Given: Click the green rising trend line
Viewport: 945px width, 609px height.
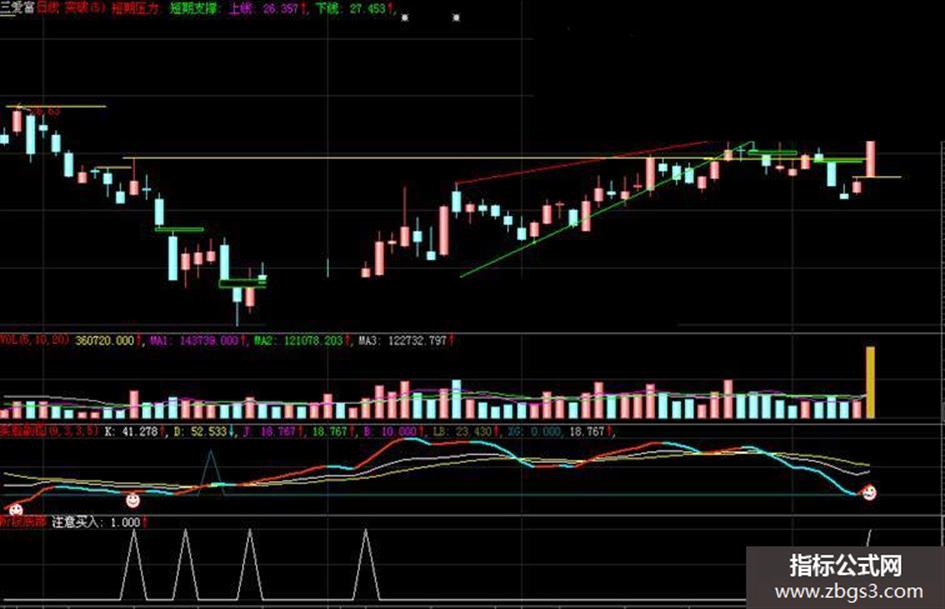Looking at the screenshot, I should pyautogui.click(x=606, y=209).
